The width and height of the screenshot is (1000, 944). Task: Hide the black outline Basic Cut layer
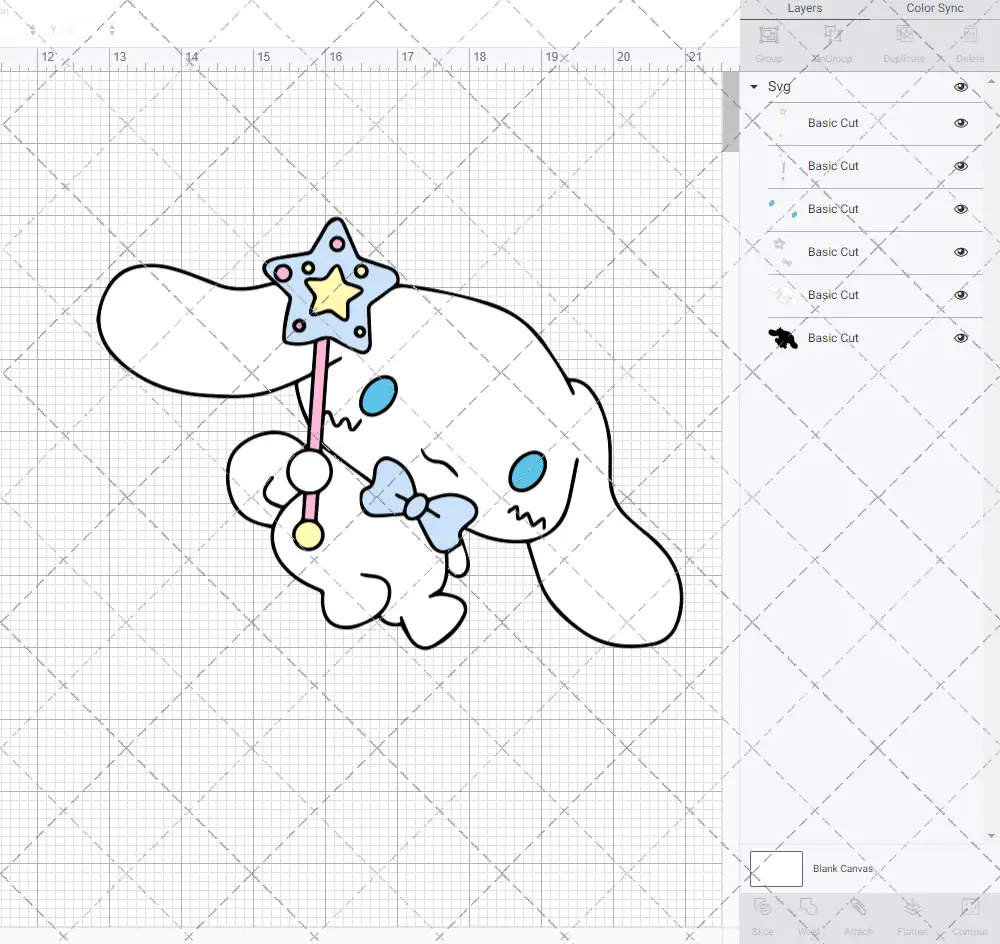[x=960, y=338]
